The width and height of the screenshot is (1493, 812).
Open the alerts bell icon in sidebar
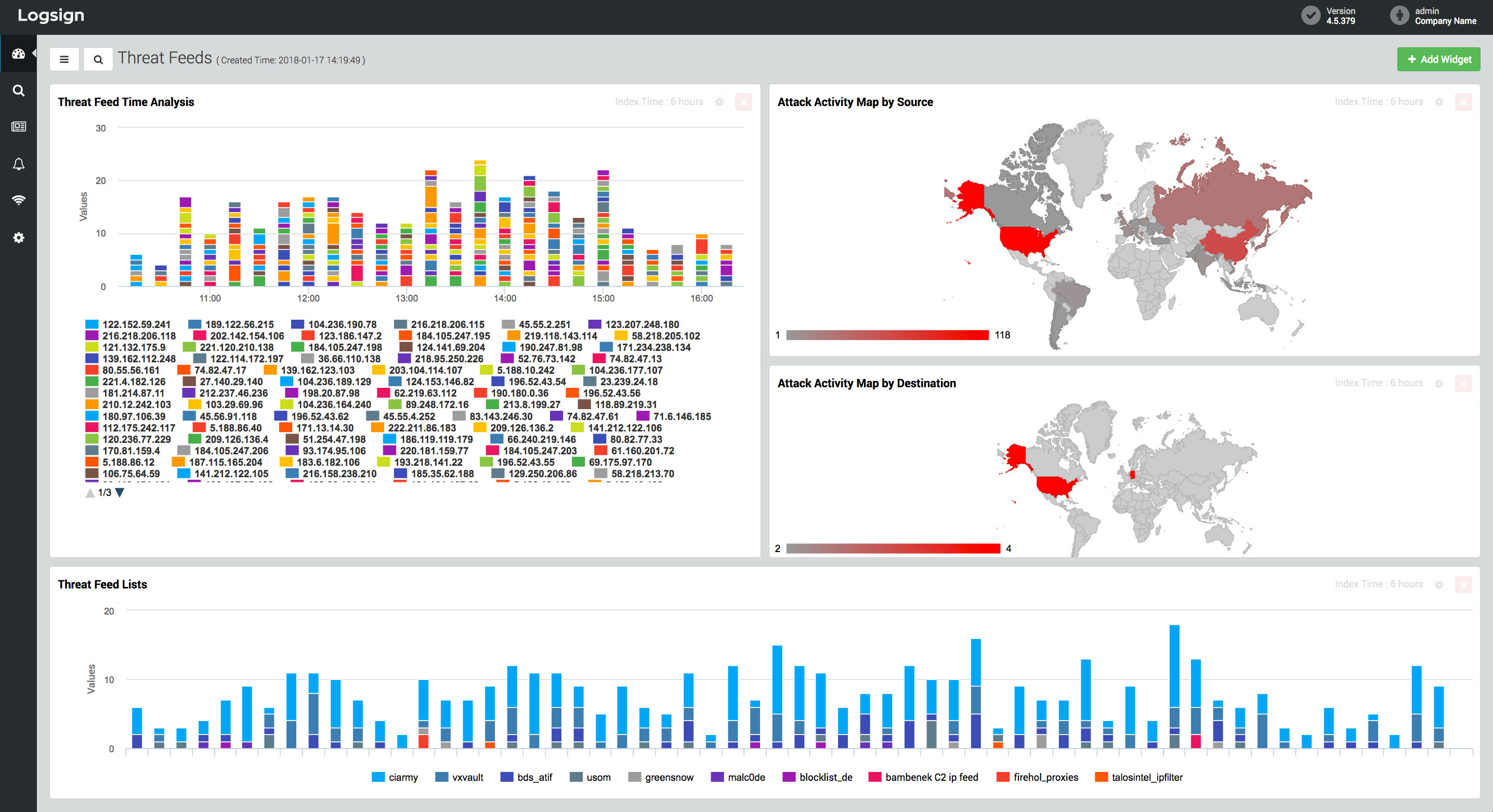pyautogui.click(x=19, y=164)
